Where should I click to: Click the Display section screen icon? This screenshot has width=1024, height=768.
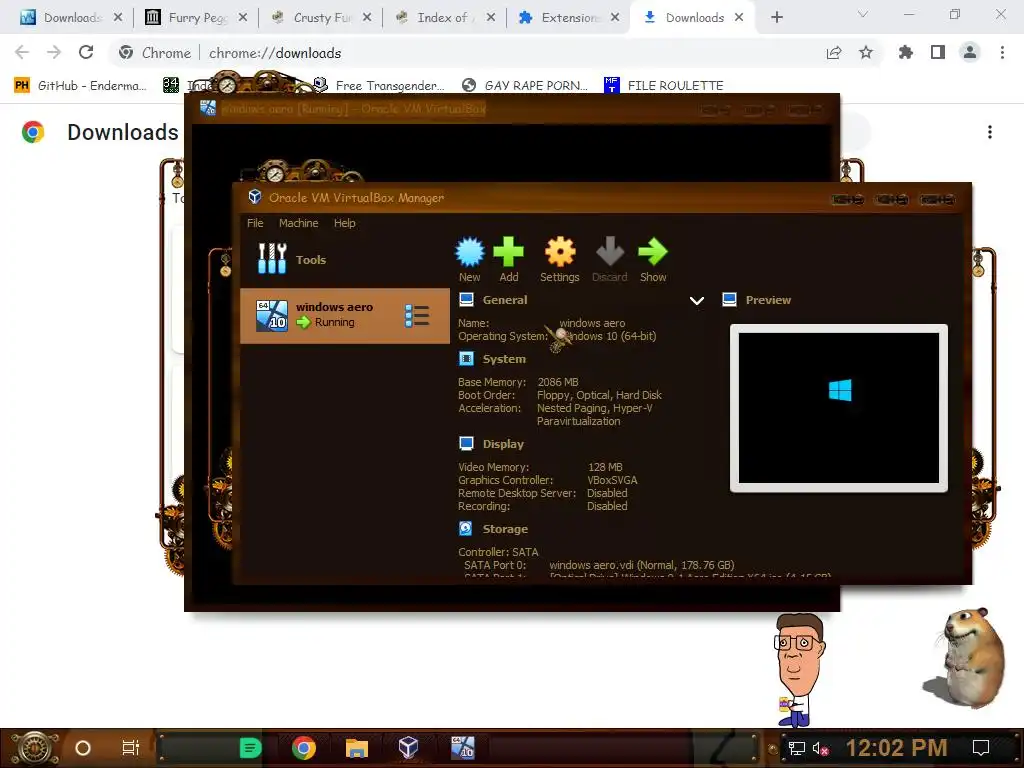point(466,443)
